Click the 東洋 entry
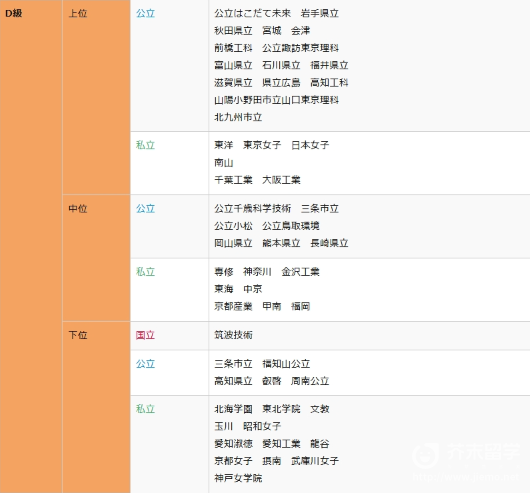 tap(224, 145)
